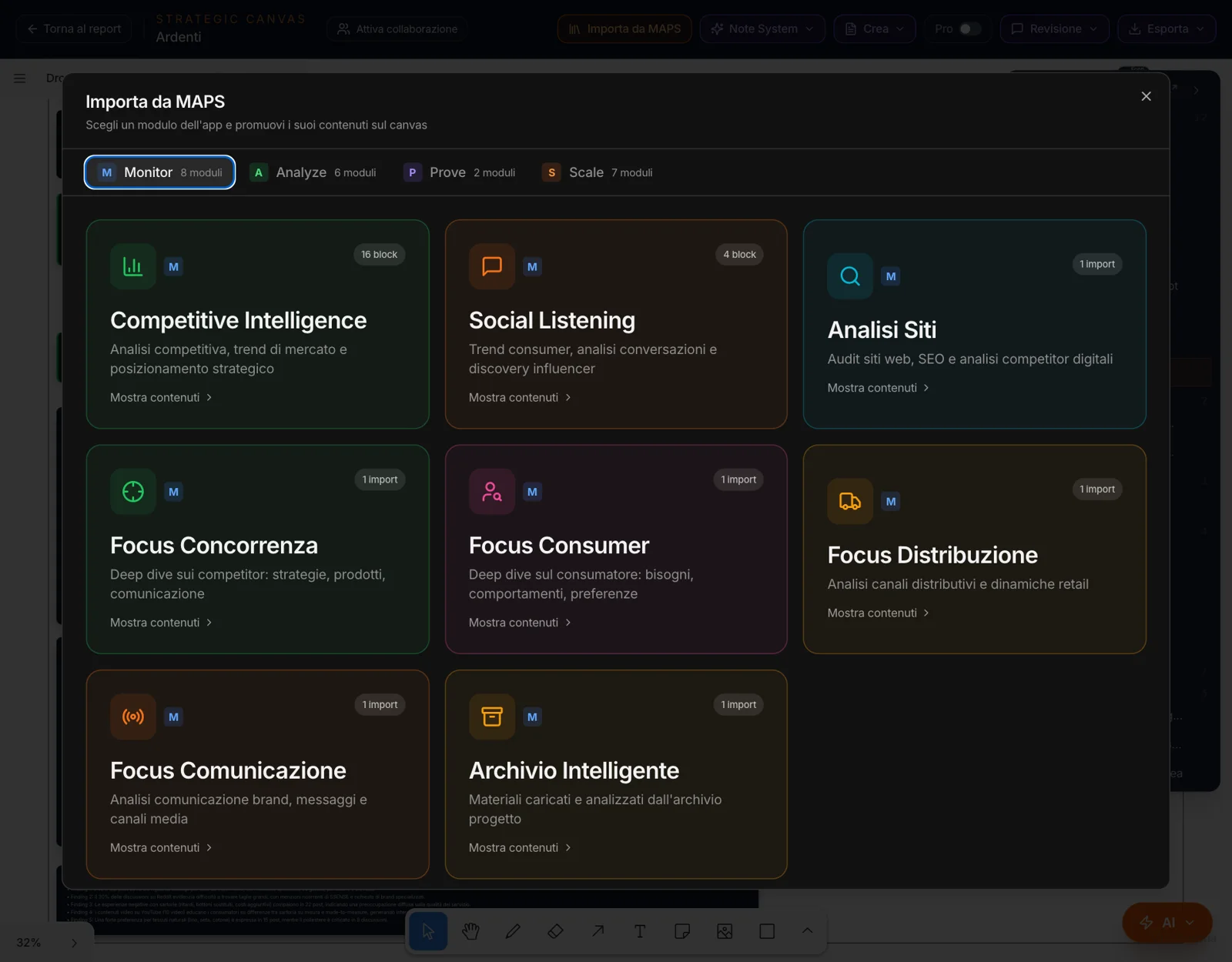
Task: Click the Focus Distribuzione truck icon
Action: [850, 501]
